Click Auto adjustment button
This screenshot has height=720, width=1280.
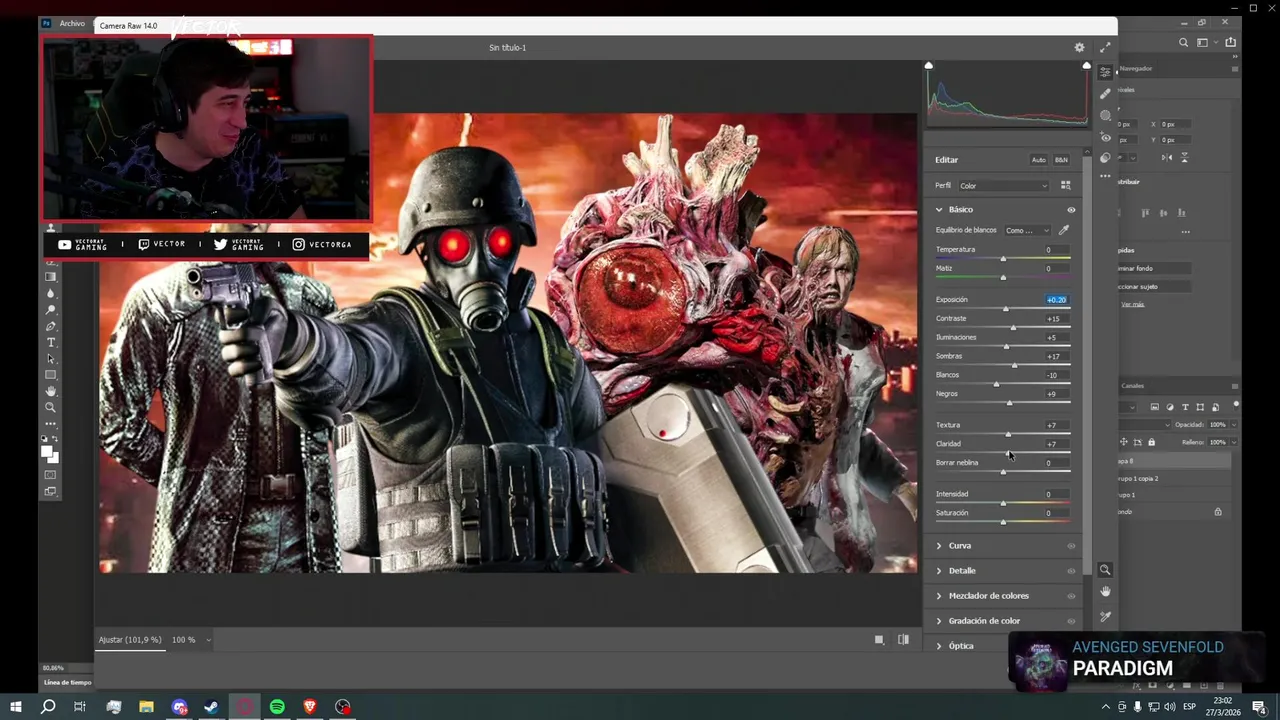pyautogui.click(x=1039, y=160)
